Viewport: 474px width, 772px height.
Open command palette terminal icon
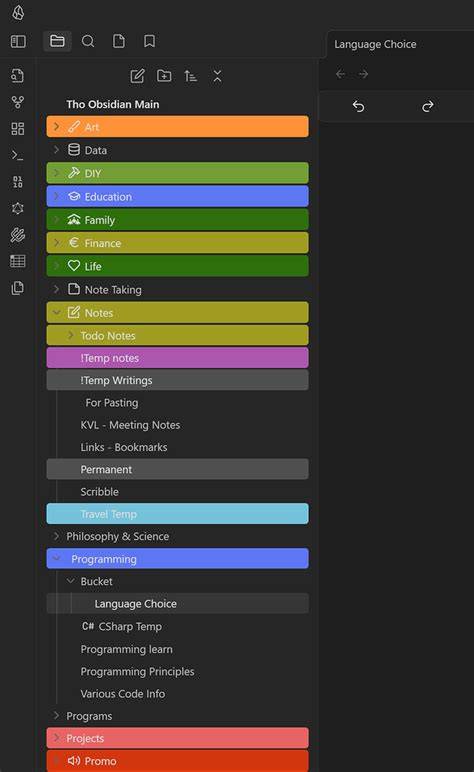pyautogui.click(x=18, y=156)
